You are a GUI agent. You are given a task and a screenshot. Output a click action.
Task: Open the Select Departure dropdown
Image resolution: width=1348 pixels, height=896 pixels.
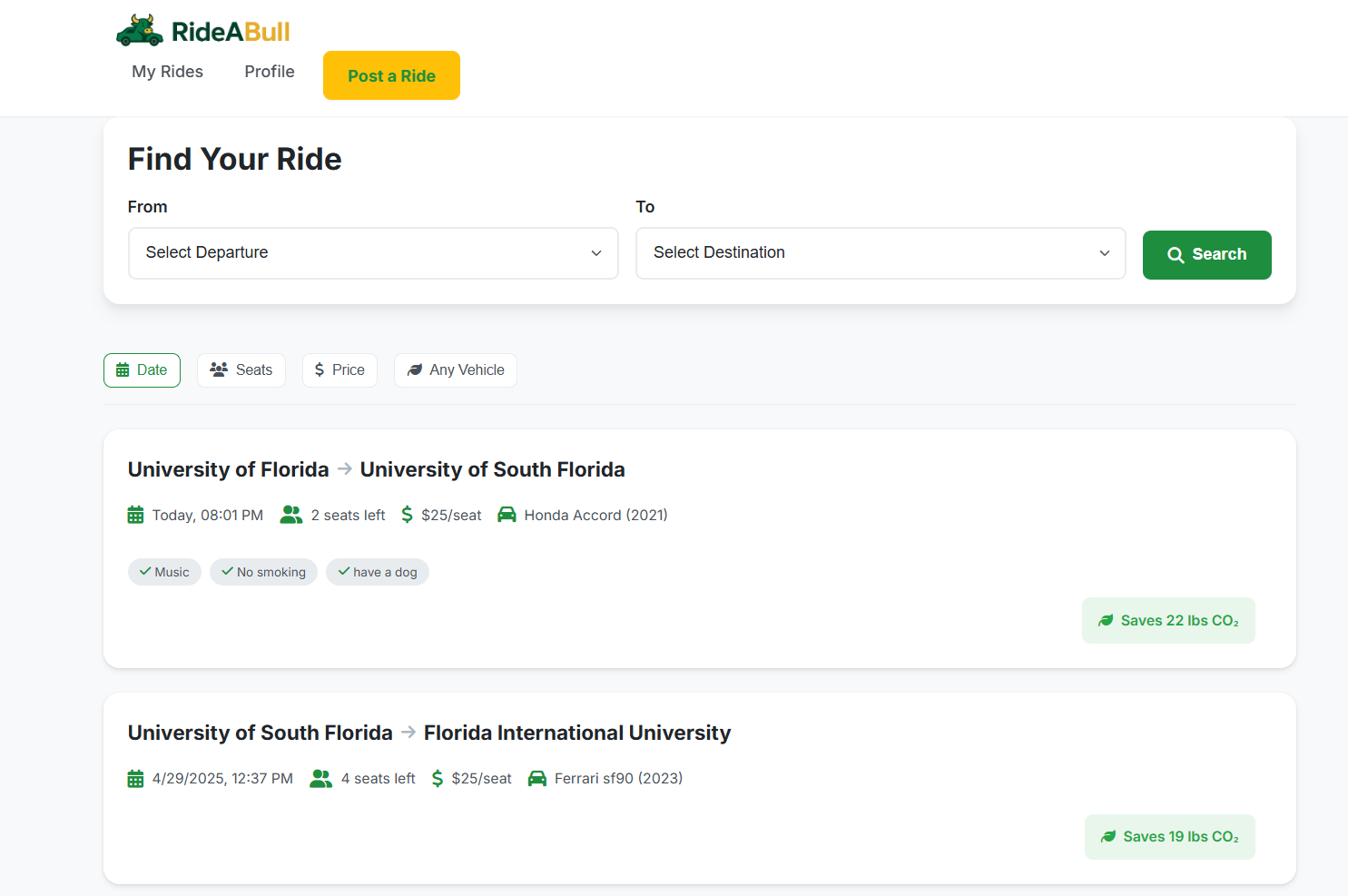pyautogui.click(x=373, y=253)
